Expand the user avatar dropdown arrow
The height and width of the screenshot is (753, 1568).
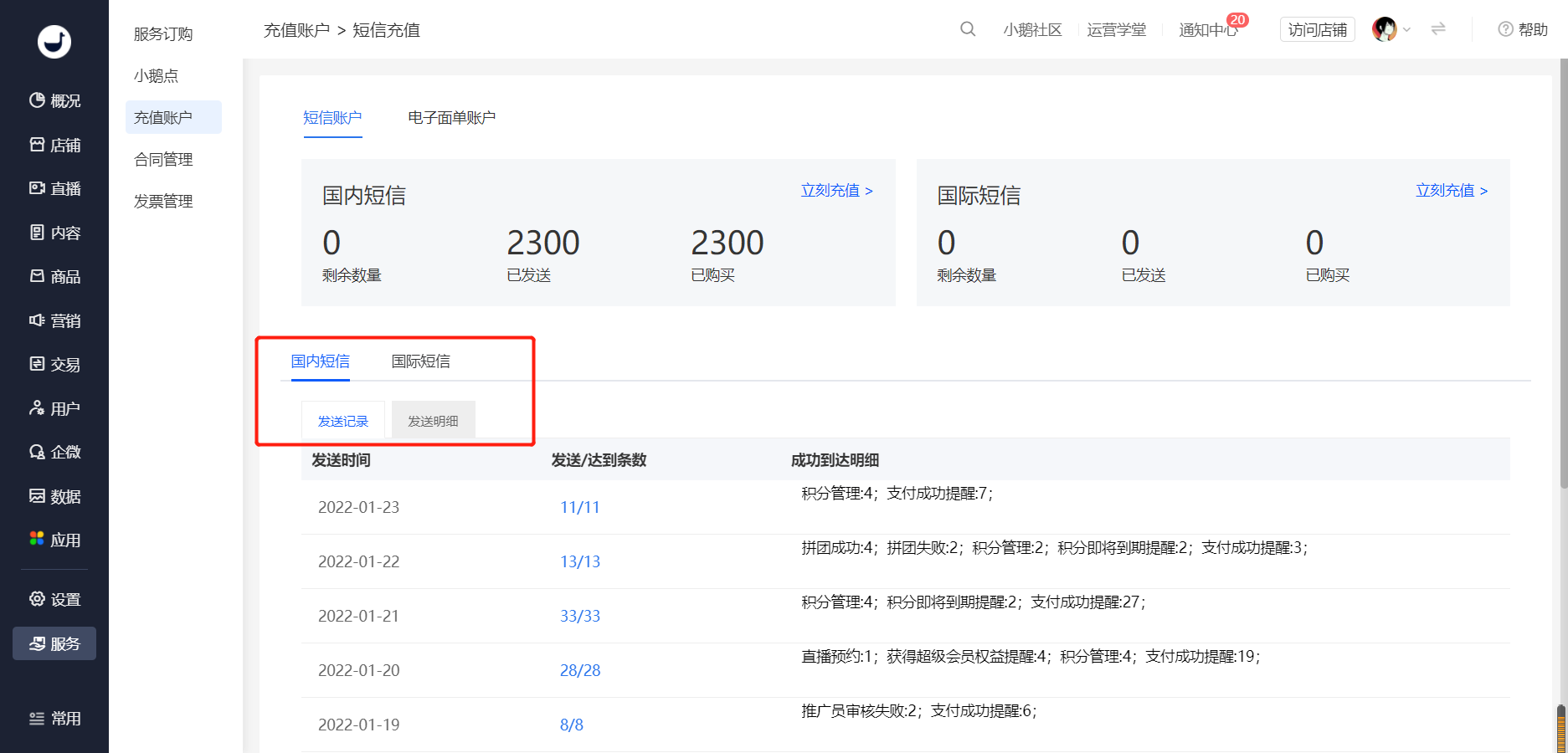click(1407, 29)
